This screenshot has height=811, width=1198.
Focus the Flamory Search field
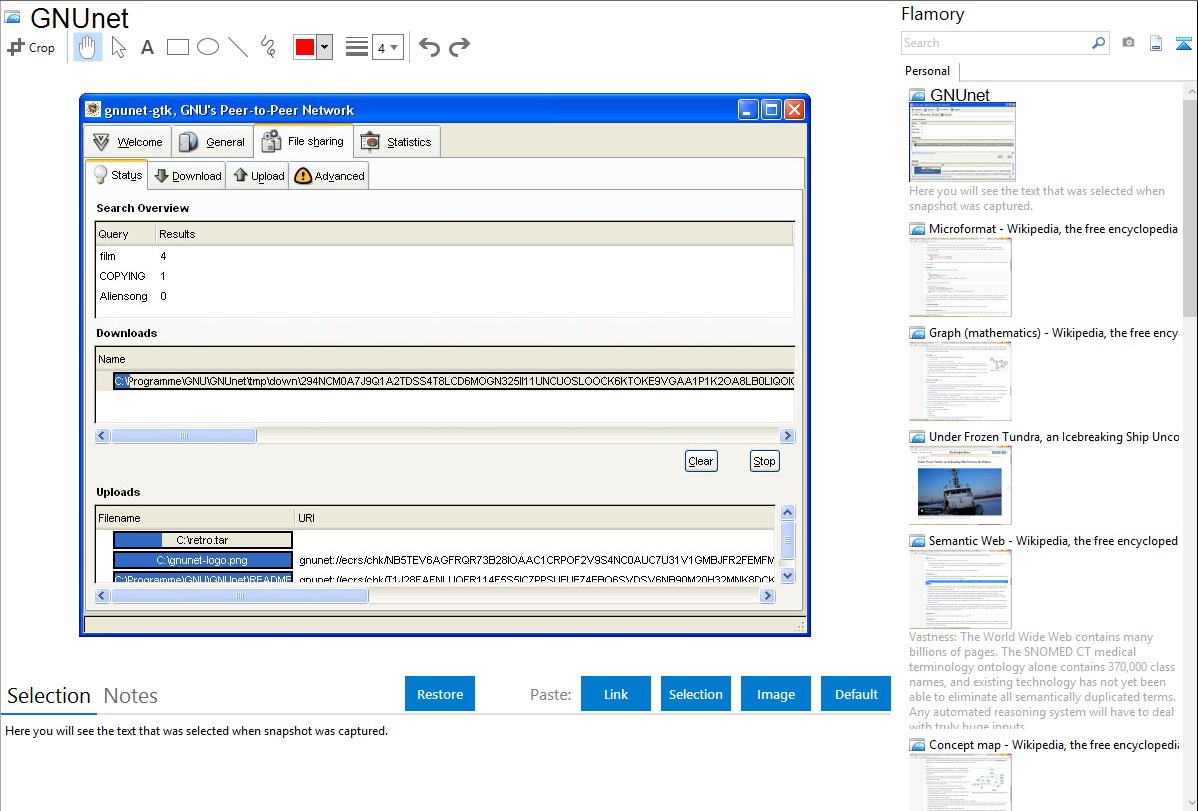click(996, 43)
